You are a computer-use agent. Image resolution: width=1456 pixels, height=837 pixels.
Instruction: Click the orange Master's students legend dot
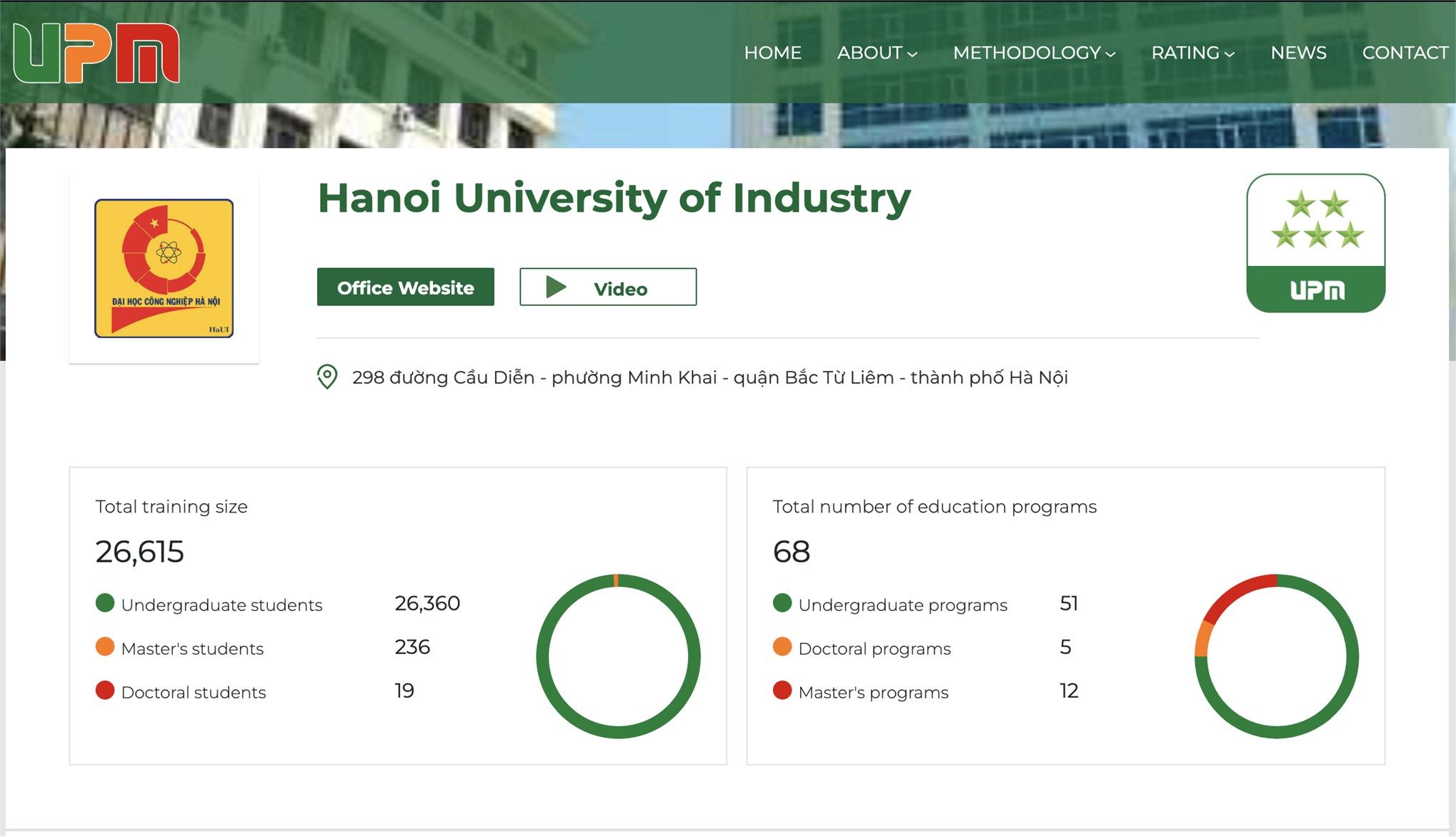click(105, 647)
